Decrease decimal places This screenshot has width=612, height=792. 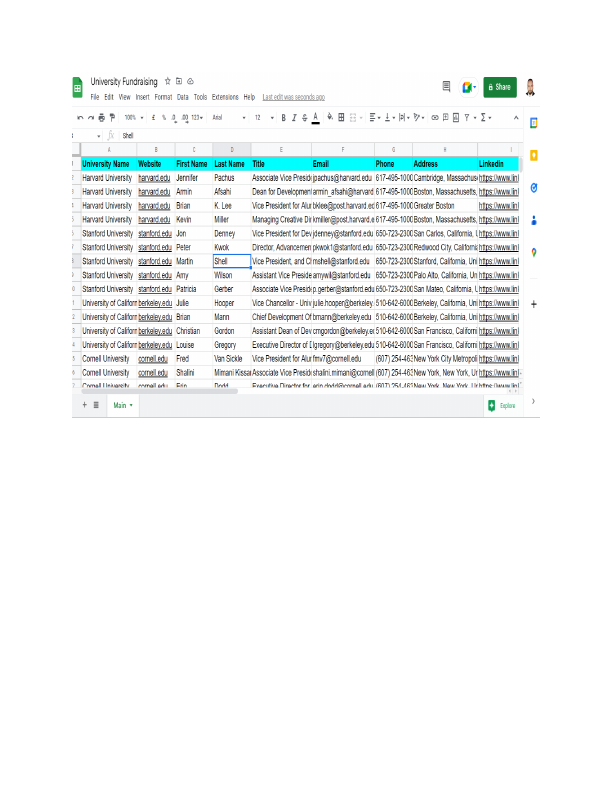[174, 118]
